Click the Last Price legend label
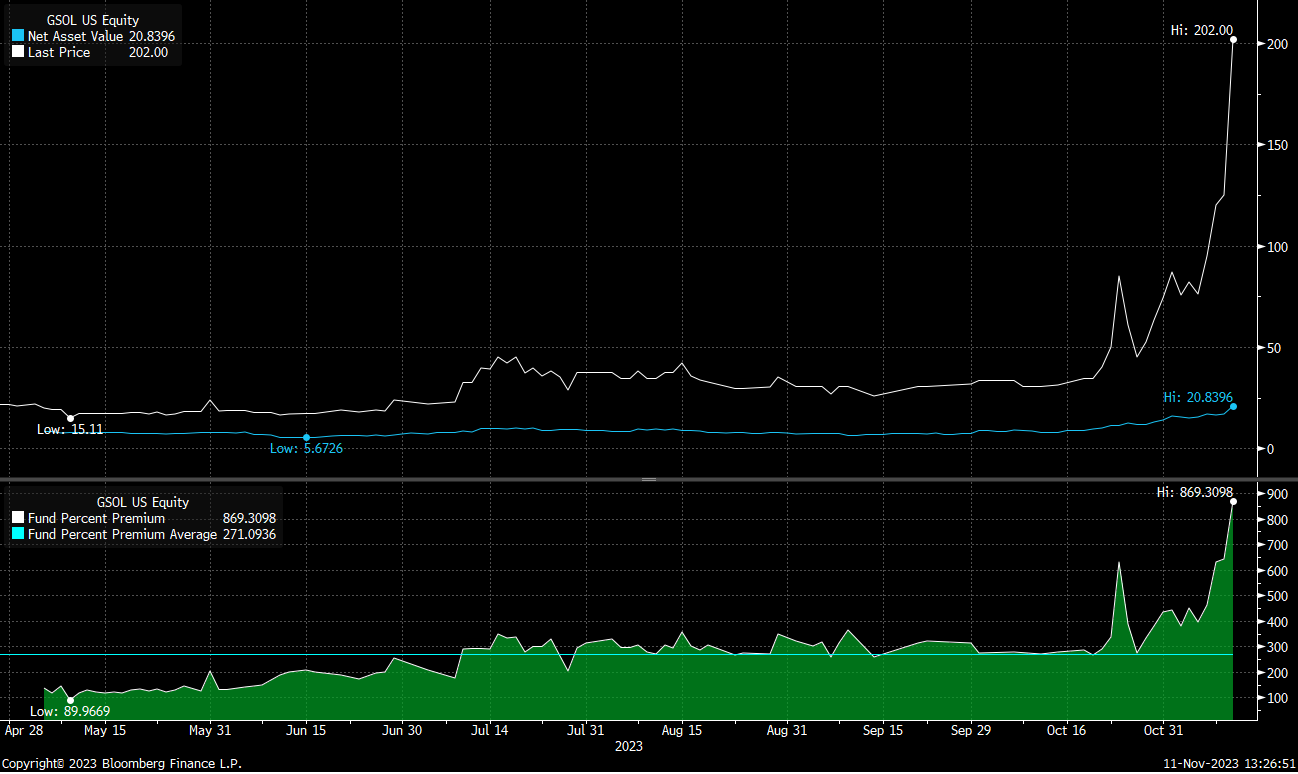1298x774 pixels. (59, 52)
